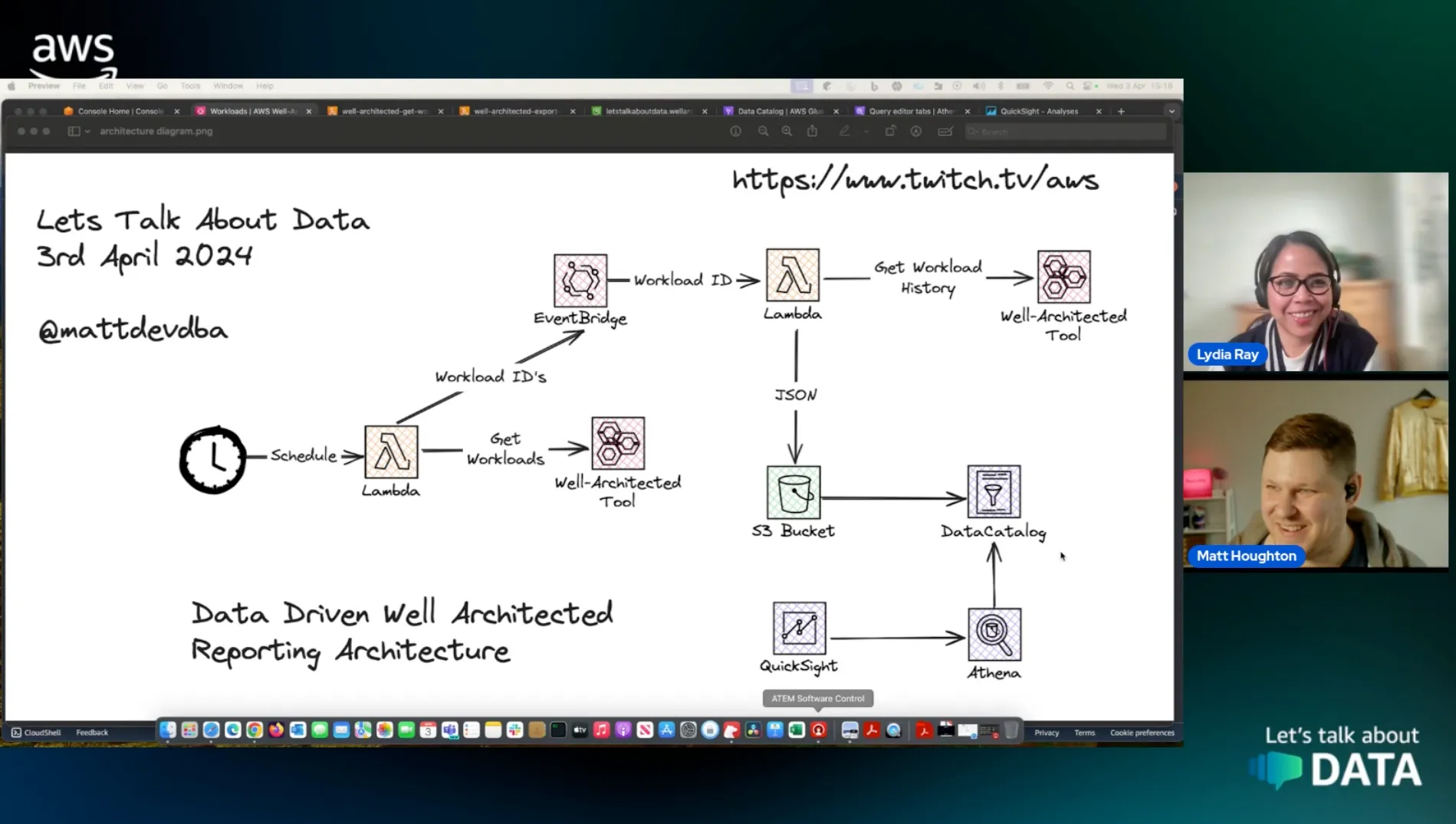
Task: Click the Markup pen icon in Preview
Action: tap(844, 131)
